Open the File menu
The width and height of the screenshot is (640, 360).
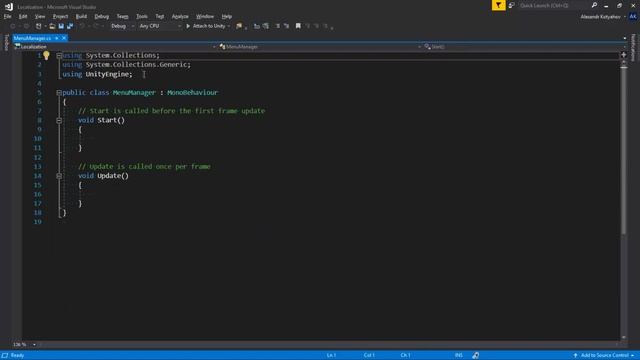coord(7,16)
